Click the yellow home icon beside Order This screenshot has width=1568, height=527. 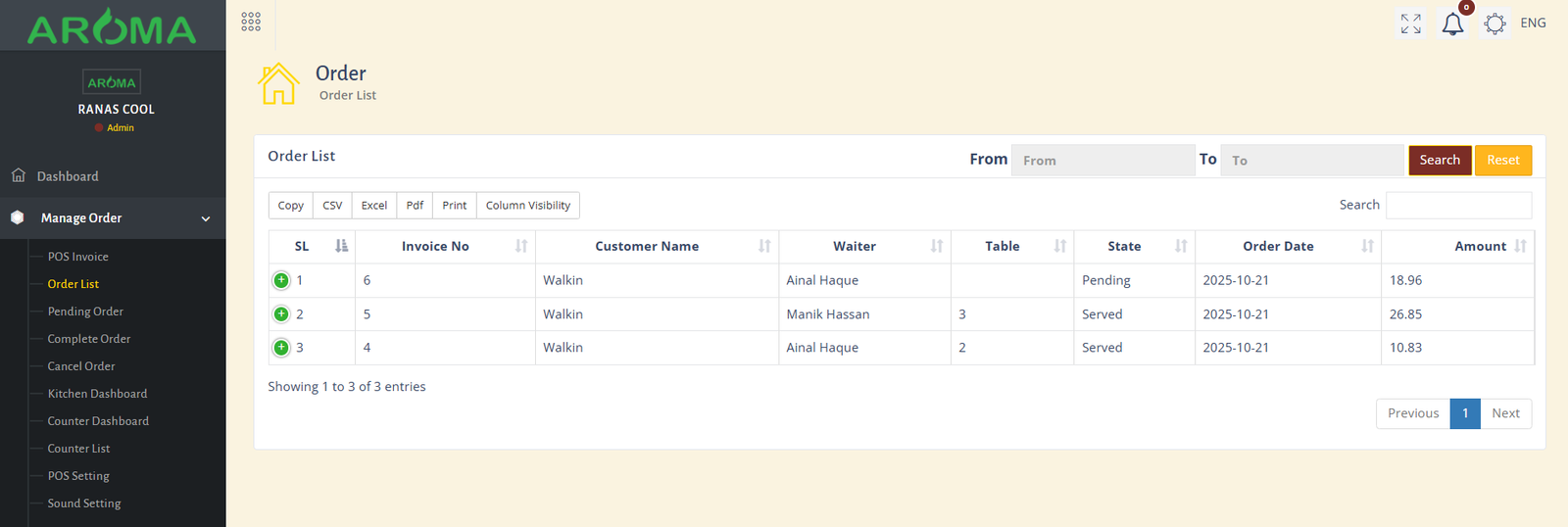click(x=278, y=83)
